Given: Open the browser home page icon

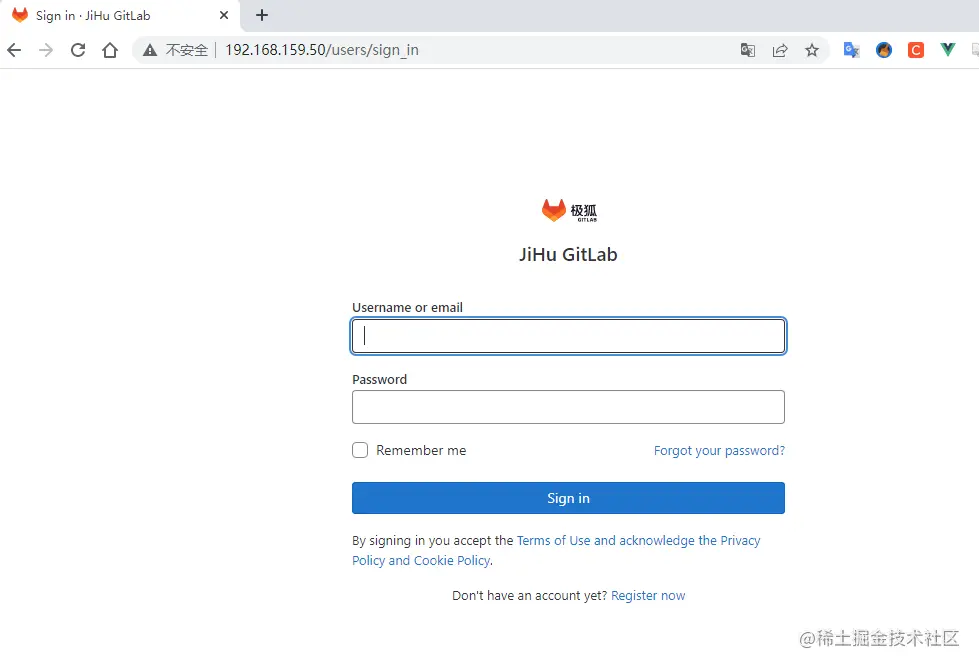Looking at the screenshot, I should tap(110, 50).
